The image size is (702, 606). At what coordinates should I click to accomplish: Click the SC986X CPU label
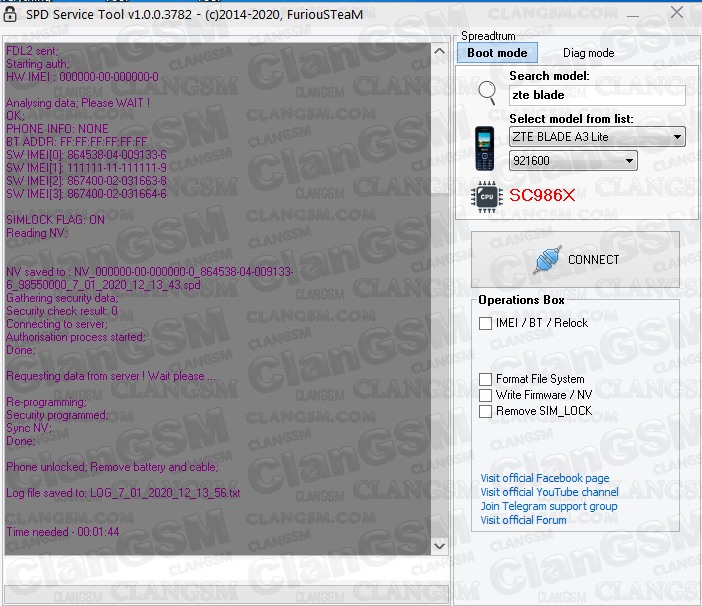click(542, 195)
